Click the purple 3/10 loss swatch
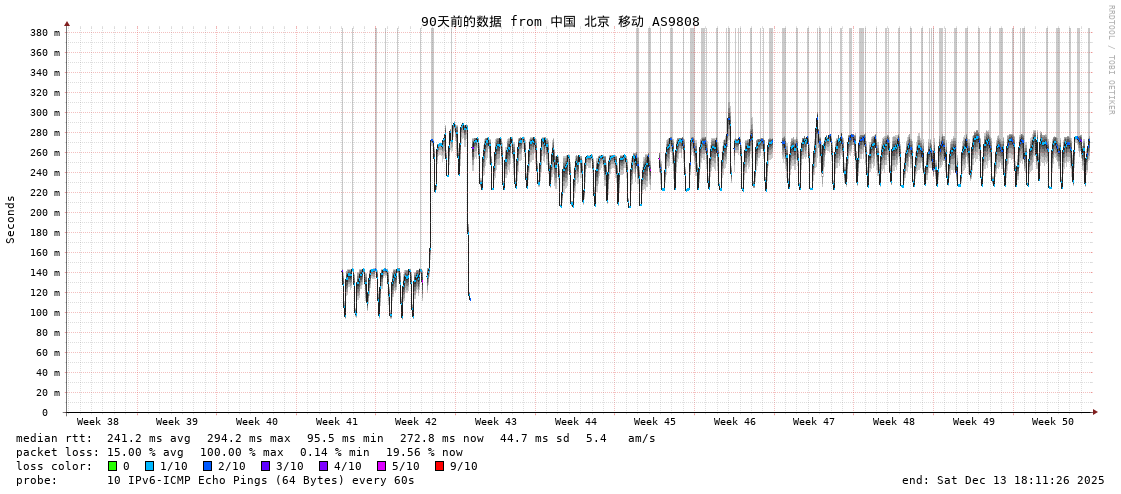This screenshot has height=494, width=1121. 265,466
